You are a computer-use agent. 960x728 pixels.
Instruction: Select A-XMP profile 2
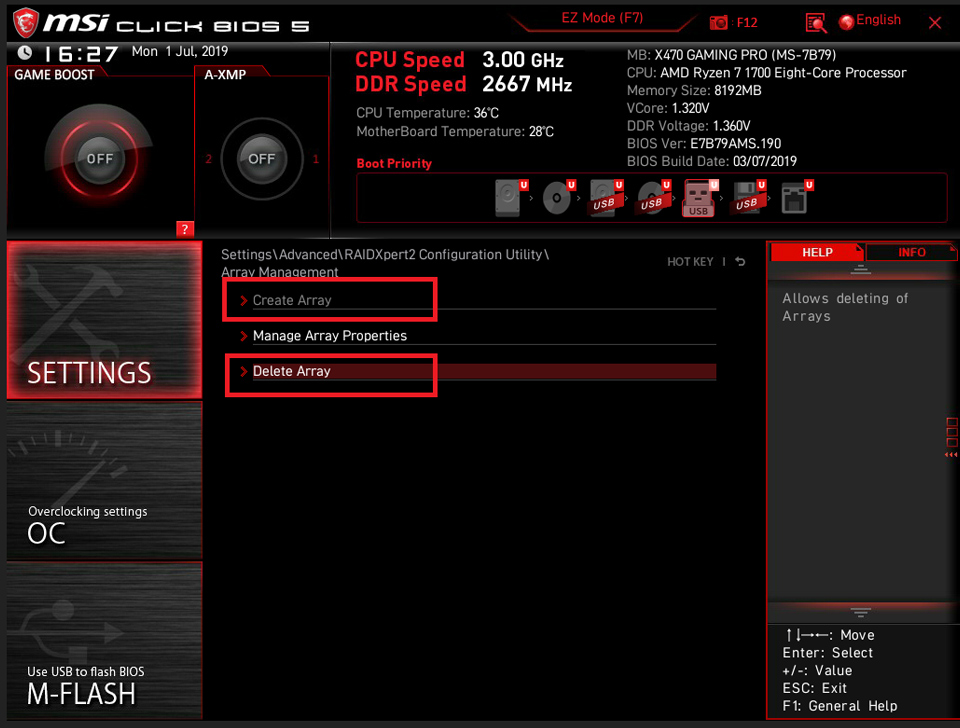coord(209,159)
